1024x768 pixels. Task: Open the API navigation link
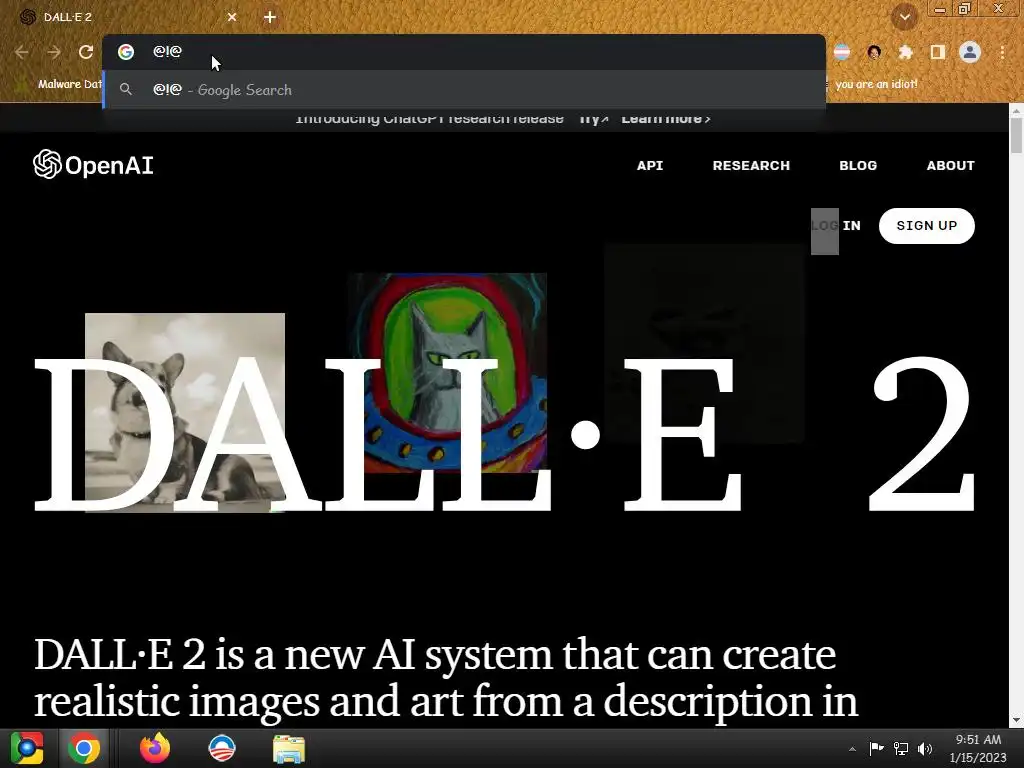pyautogui.click(x=650, y=165)
